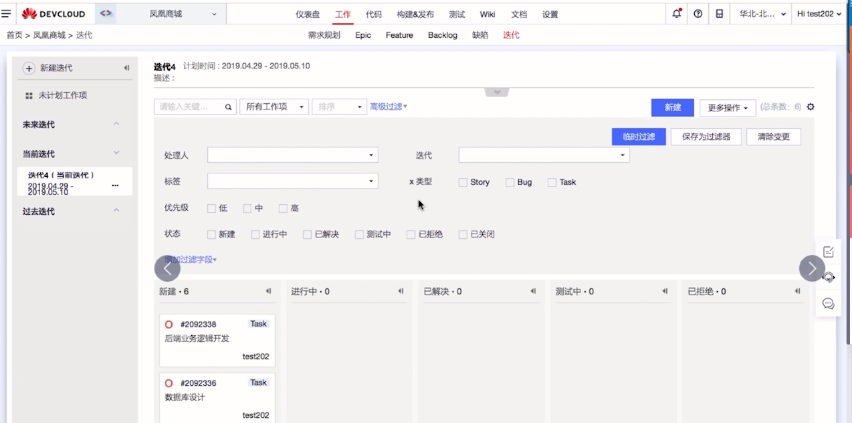The image size is (852, 423).
Task: Switch to the 构建&发布 tab
Action: (x=415, y=15)
